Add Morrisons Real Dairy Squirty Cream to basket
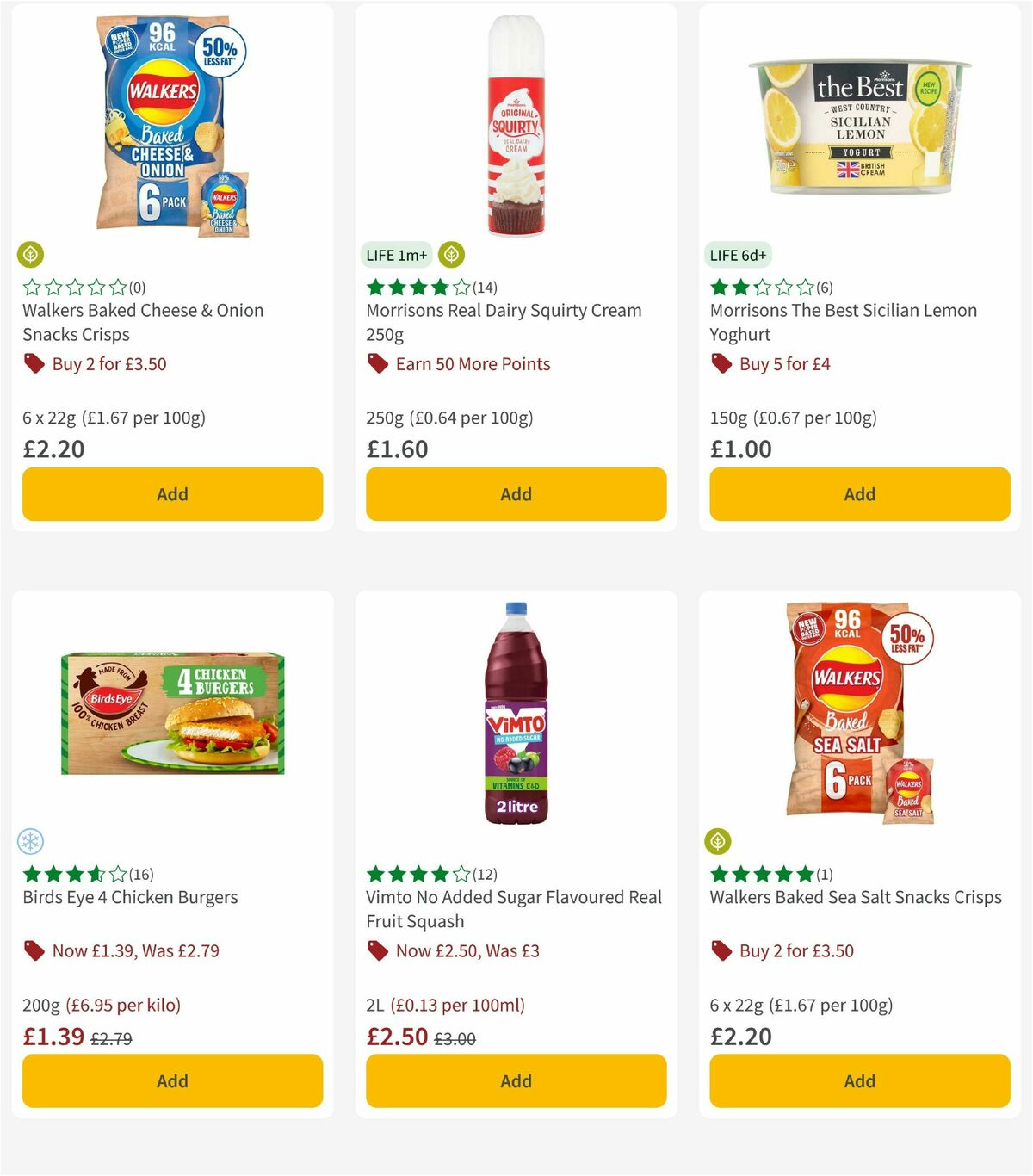Image resolution: width=1033 pixels, height=1176 pixels. (x=515, y=494)
